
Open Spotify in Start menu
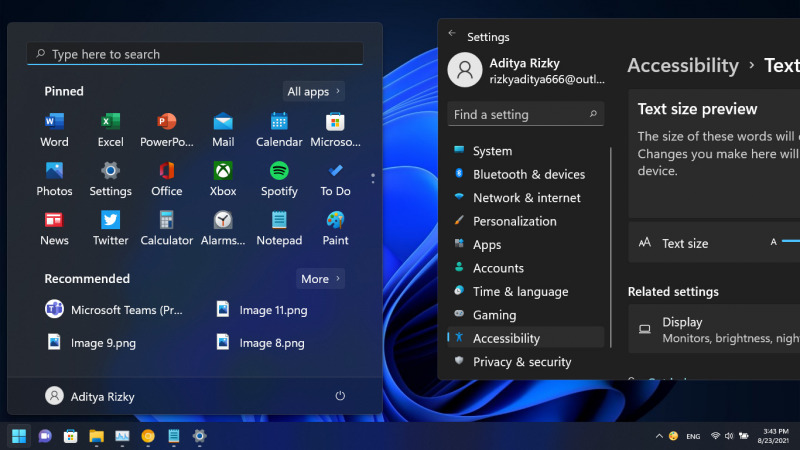pos(279,179)
